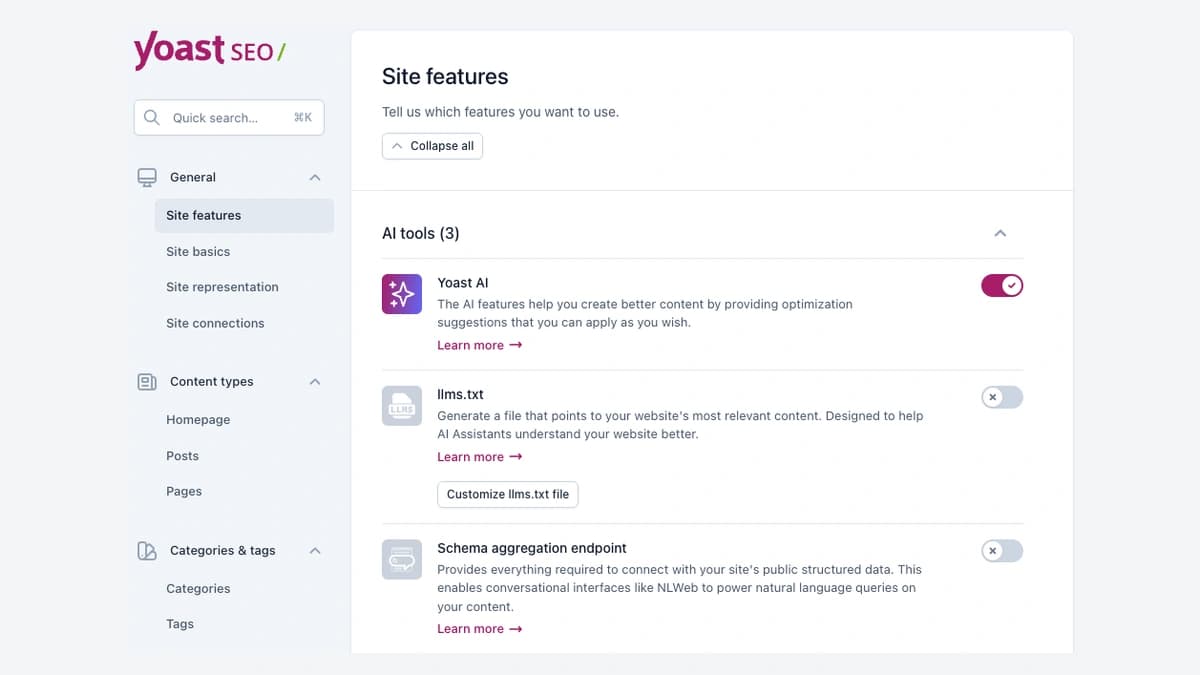Click the Schema aggregation endpoint icon
The image size is (1200, 675).
tap(402, 559)
